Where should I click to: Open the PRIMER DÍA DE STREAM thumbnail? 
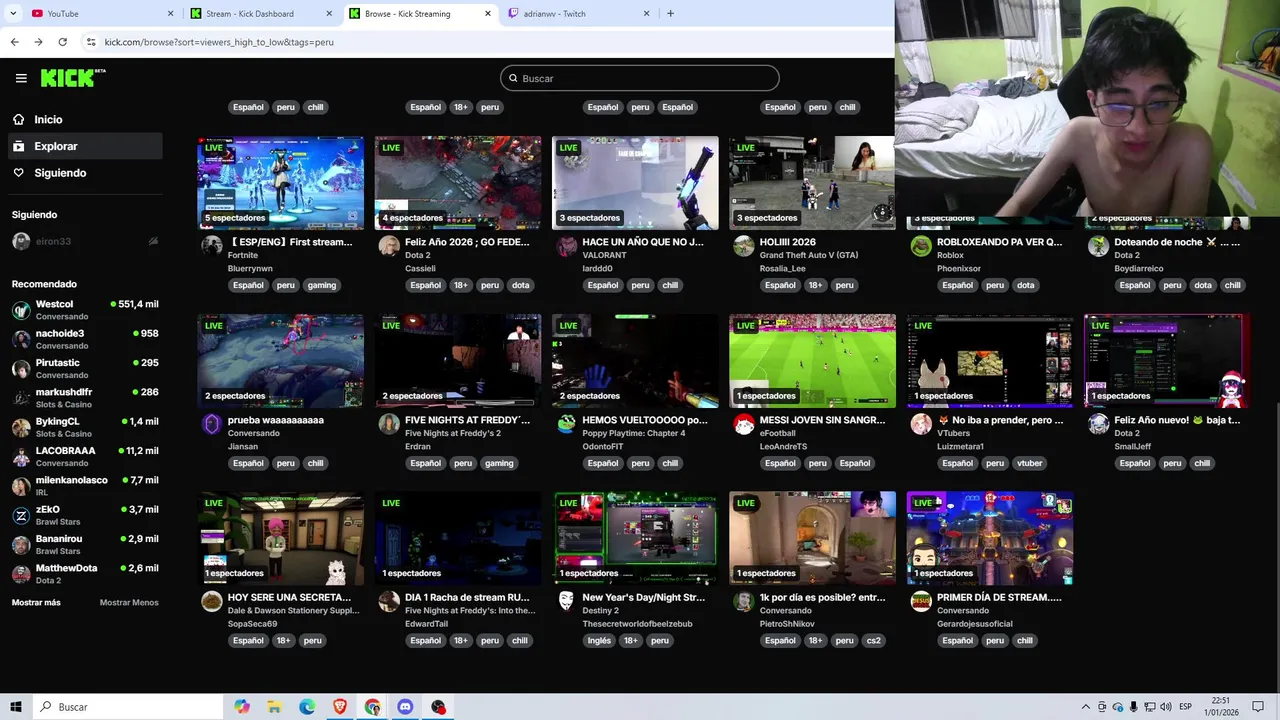990,538
